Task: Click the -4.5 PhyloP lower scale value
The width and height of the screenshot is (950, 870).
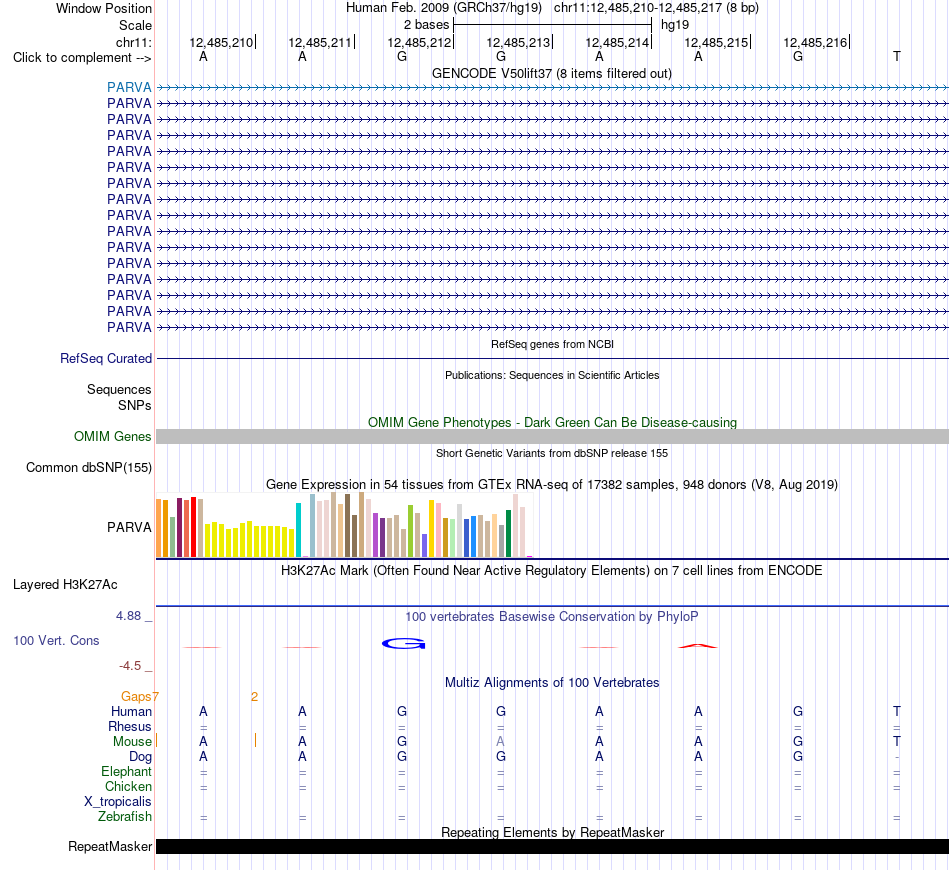Action: (x=130, y=666)
